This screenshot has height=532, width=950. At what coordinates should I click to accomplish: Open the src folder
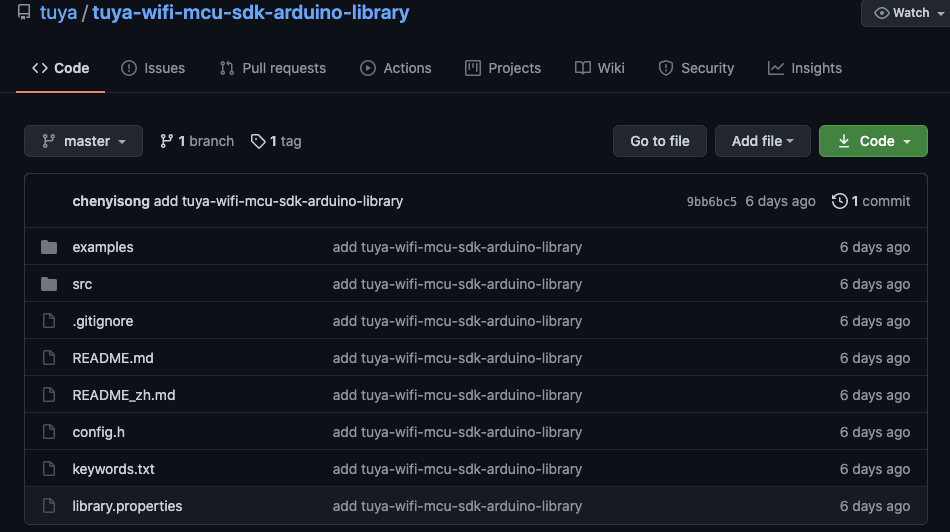point(82,284)
